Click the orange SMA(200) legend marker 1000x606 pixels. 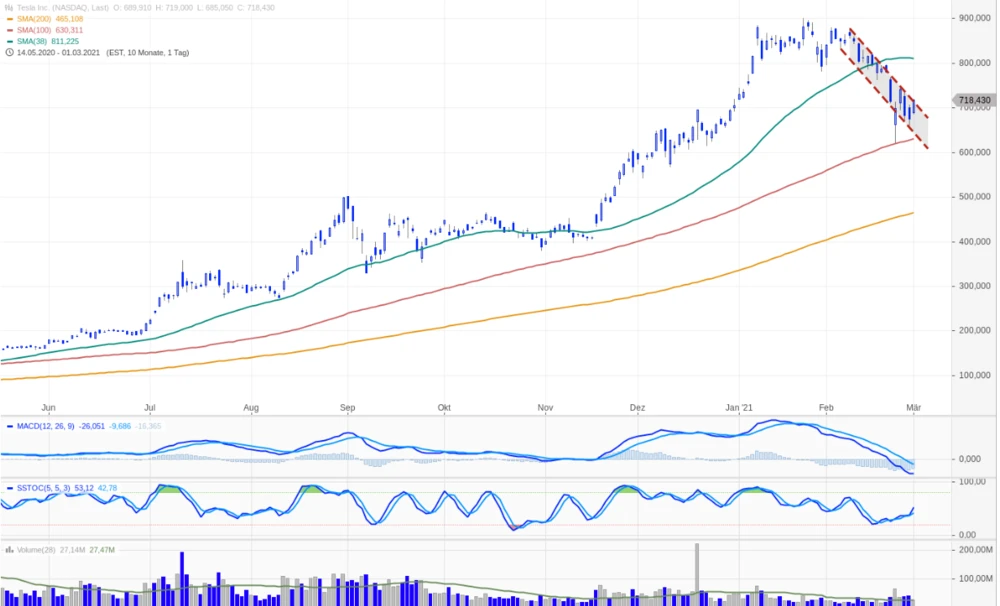click(x=9, y=18)
